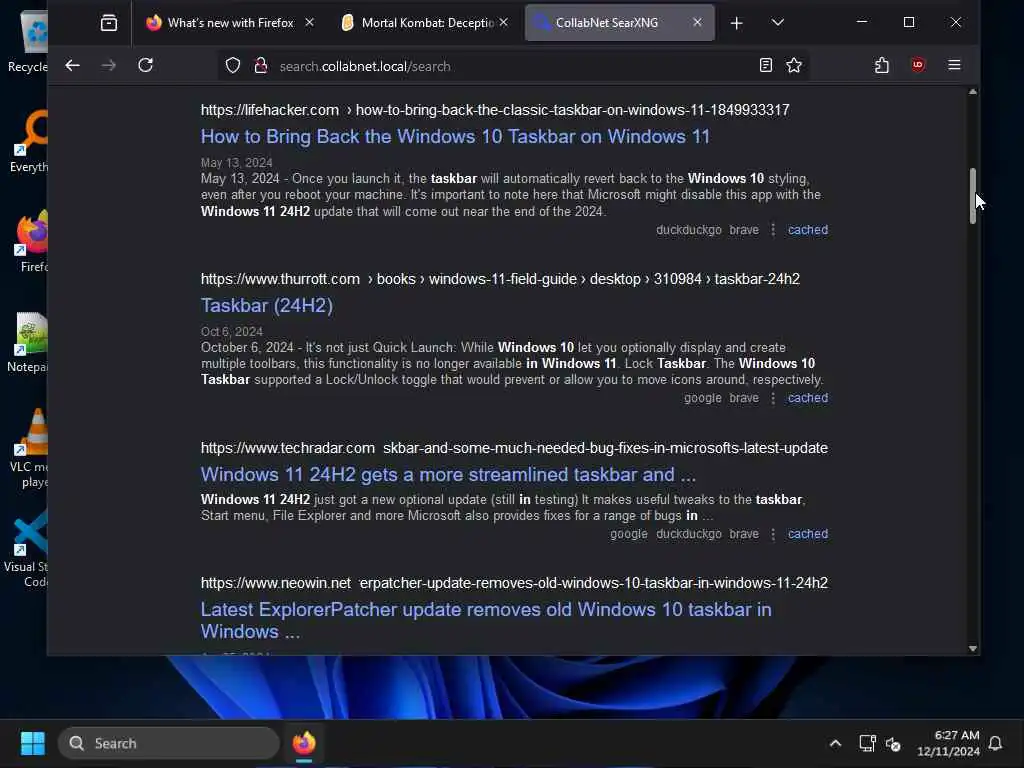Viewport: 1024px width, 768px height.
Task: Open the Windows Start menu
Action: click(33, 743)
